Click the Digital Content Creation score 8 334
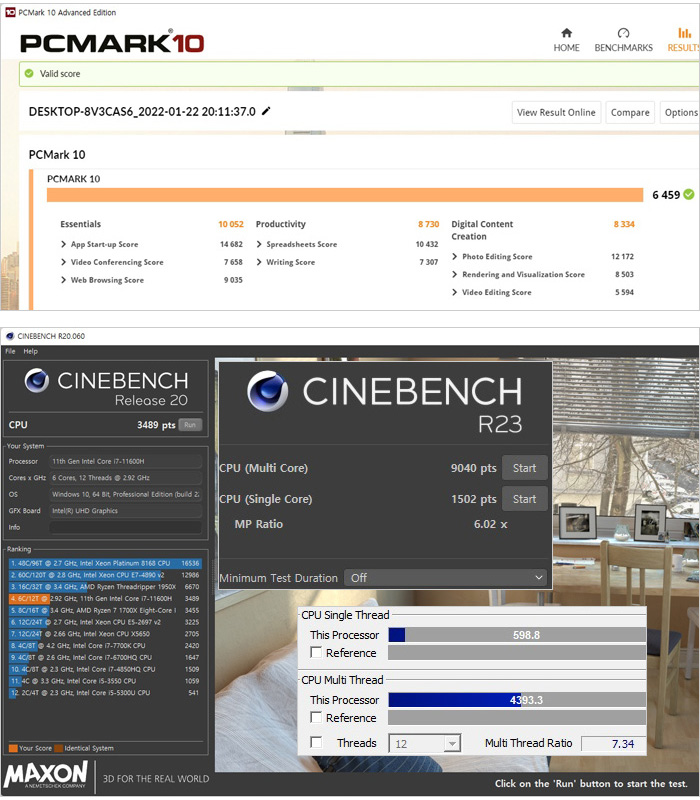The image size is (700, 800). 624,224
